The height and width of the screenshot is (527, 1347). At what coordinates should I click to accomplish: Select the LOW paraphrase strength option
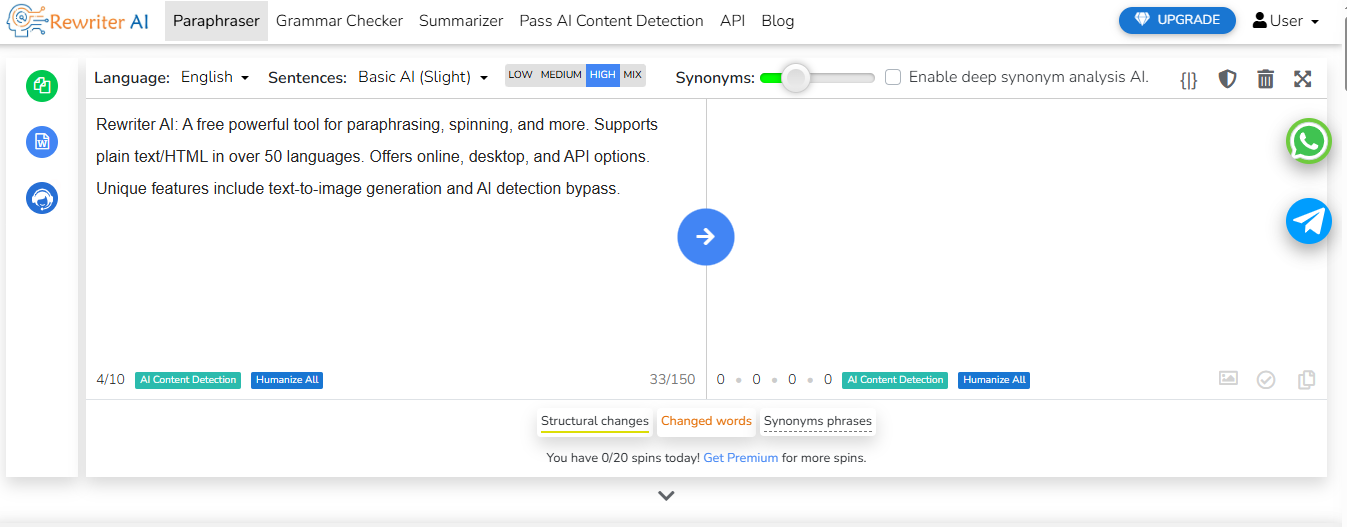520,75
